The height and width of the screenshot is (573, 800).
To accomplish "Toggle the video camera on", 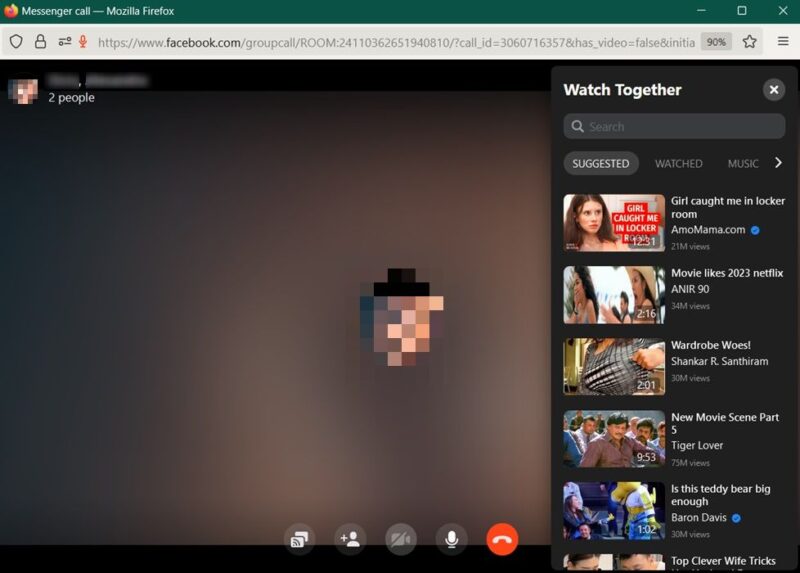I will tap(401, 539).
